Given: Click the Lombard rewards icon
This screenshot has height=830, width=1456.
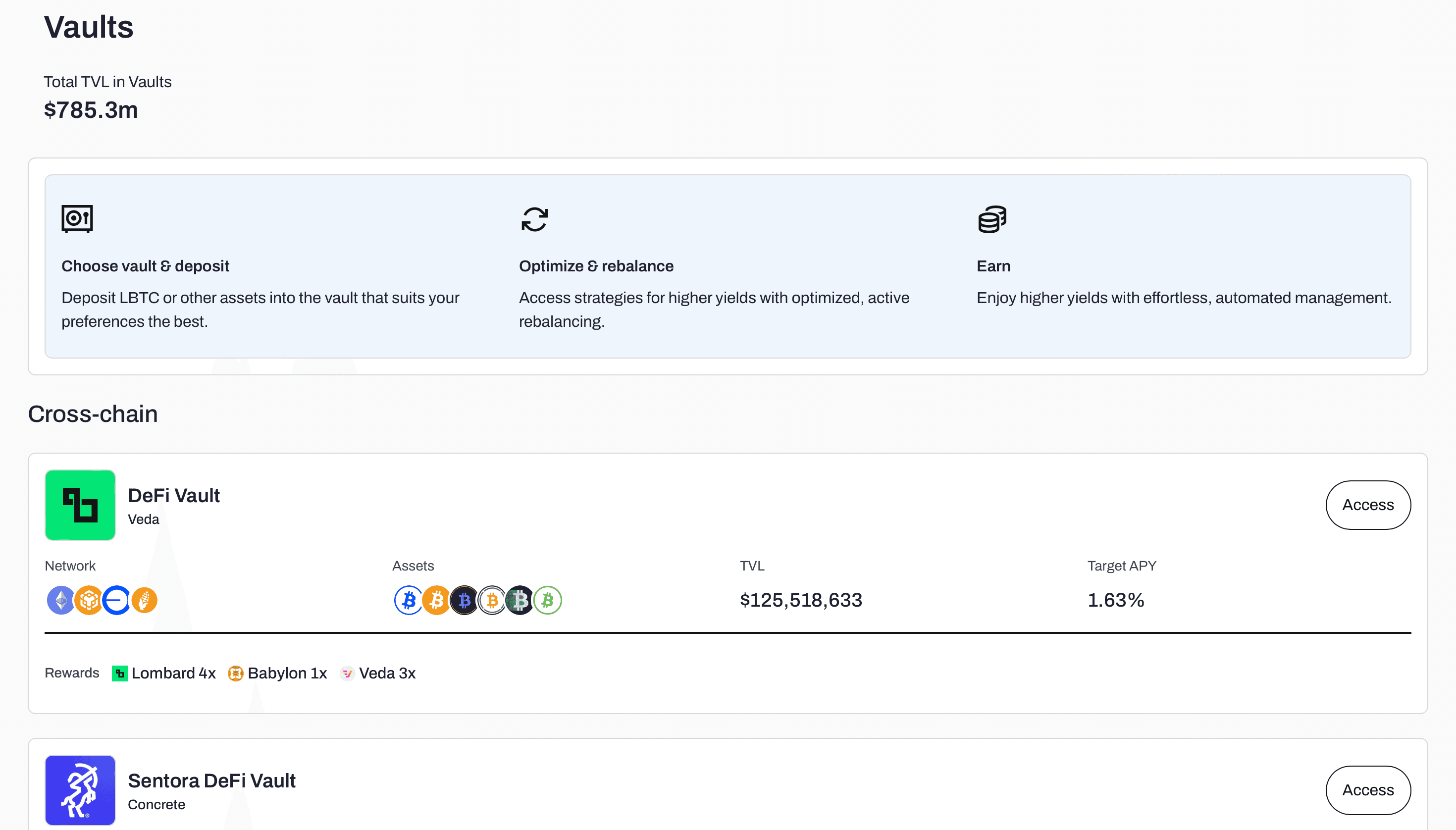Looking at the screenshot, I should pyautogui.click(x=119, y=673).
